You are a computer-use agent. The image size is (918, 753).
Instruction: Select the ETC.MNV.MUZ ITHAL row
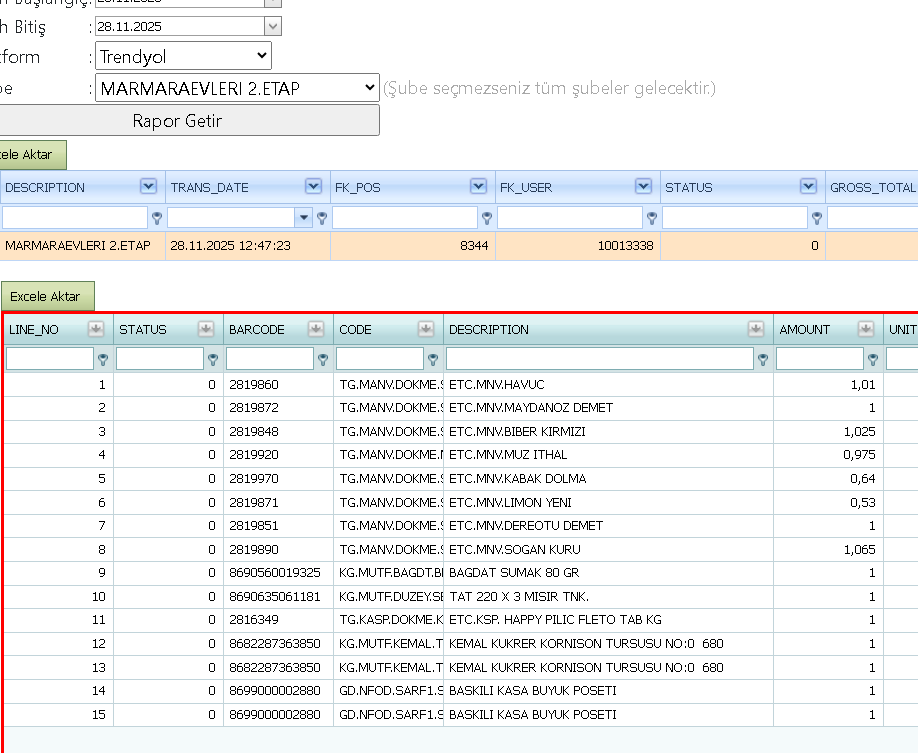461,455
